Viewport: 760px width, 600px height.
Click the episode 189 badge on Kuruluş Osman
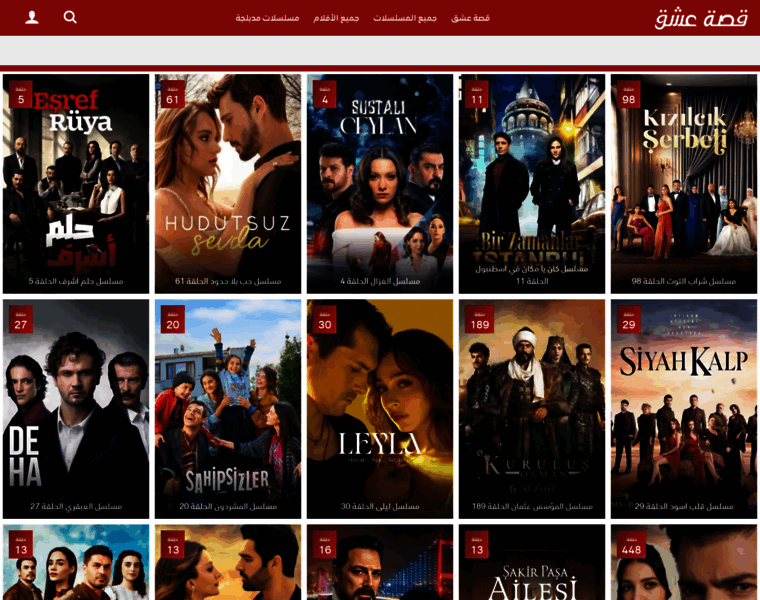480,319
